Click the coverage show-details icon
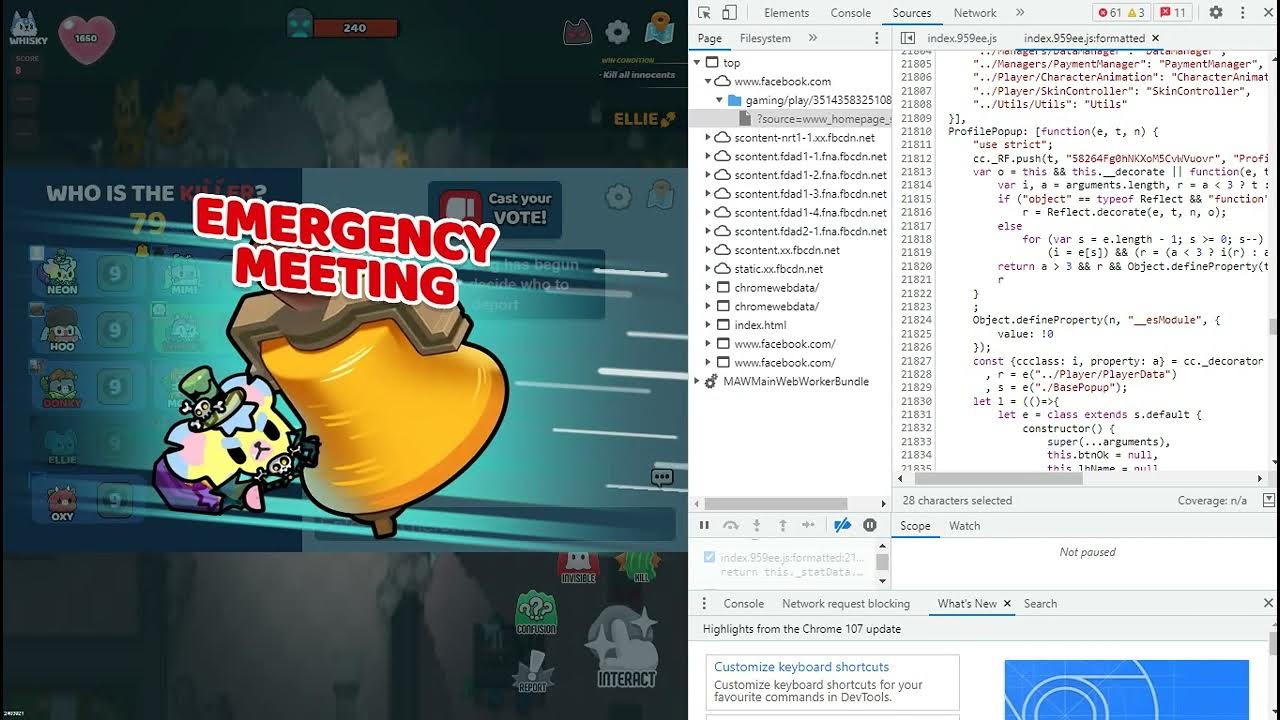 click(x=1269, y=500)
